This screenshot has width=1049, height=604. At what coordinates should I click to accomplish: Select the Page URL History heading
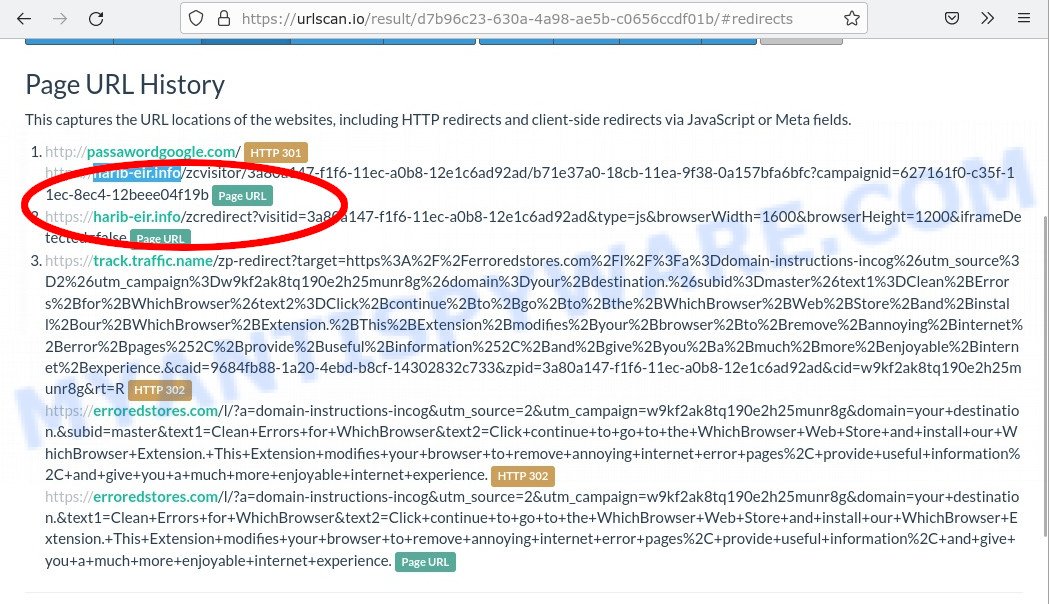[x=125, y=85]
